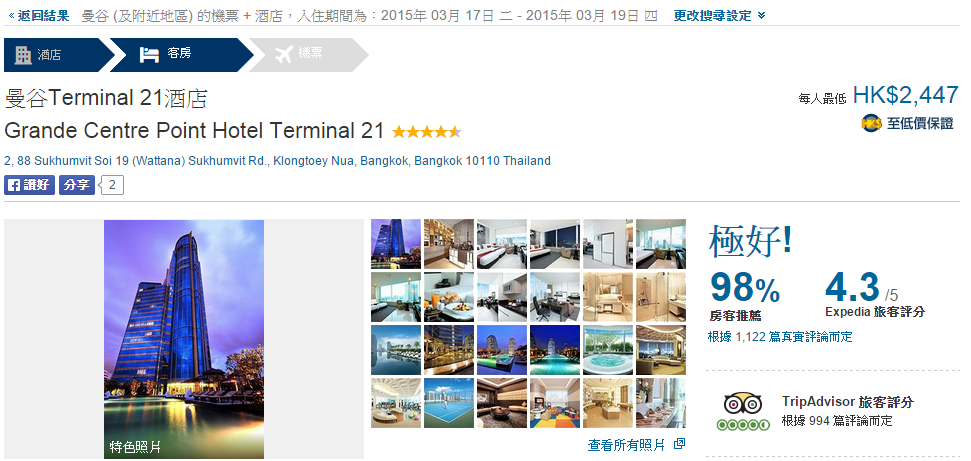Open the tennis court photo thumbnail

pos(449,403)
